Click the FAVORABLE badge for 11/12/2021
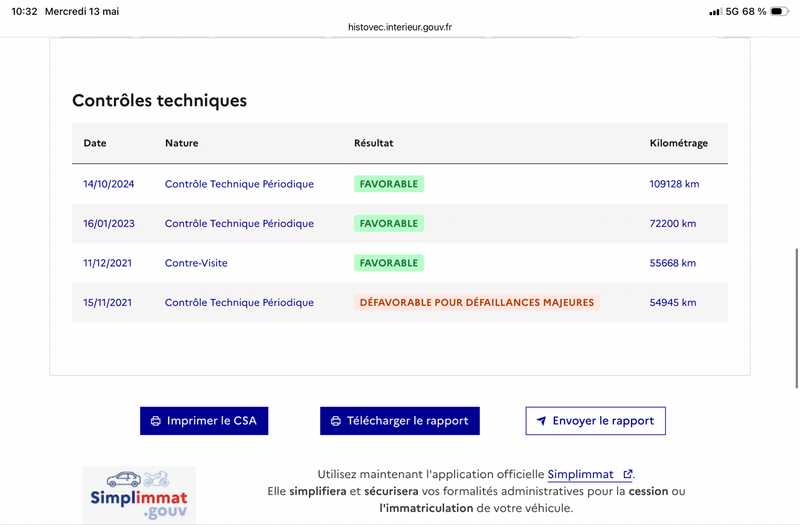800x525 pixels. (389, 263)
